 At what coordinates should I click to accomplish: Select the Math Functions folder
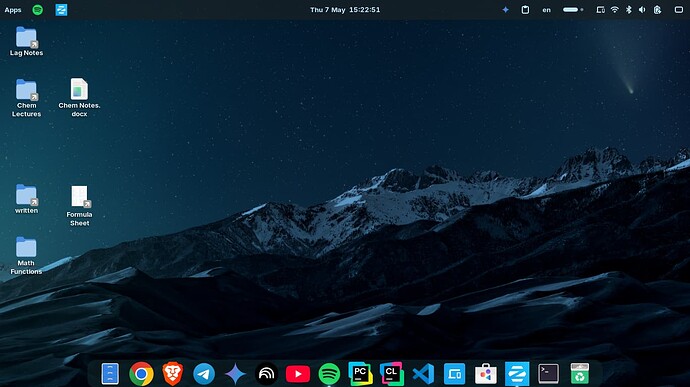pos(26,256)
